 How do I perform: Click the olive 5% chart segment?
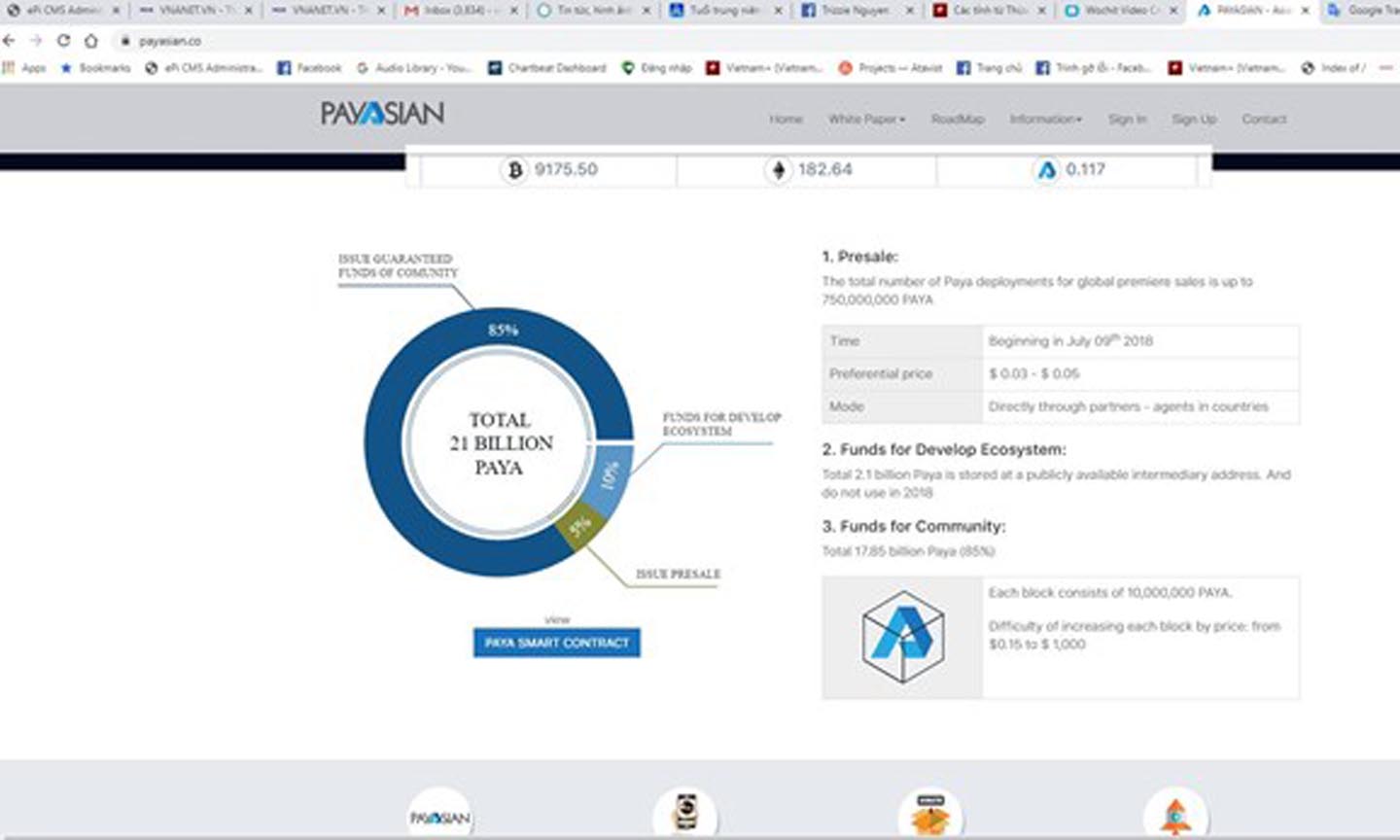click(x=580, y=526)
